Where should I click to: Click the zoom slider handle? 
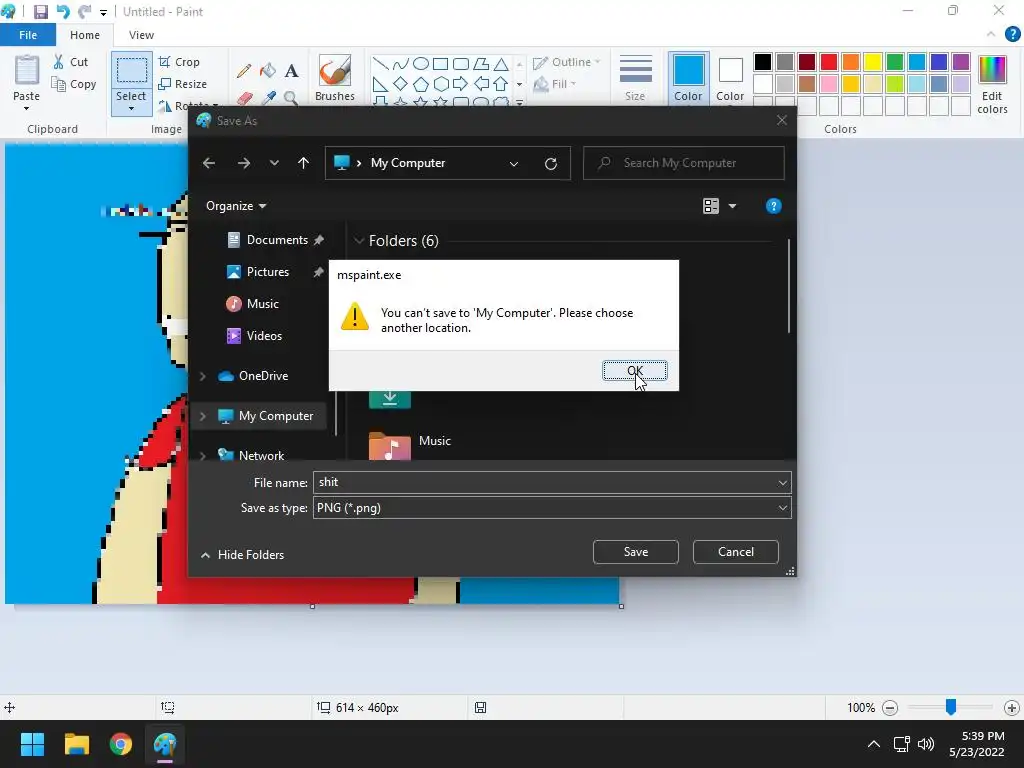[951, 707]
